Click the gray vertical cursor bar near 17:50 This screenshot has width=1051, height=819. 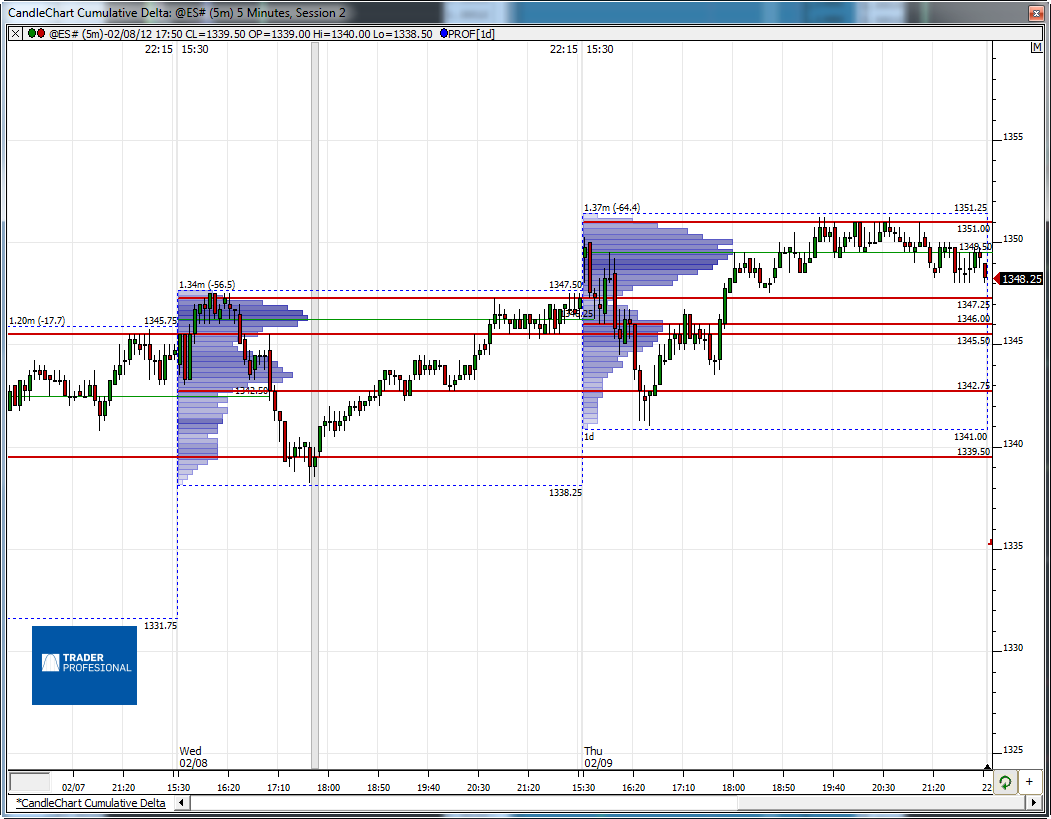(x=314, y=405)
